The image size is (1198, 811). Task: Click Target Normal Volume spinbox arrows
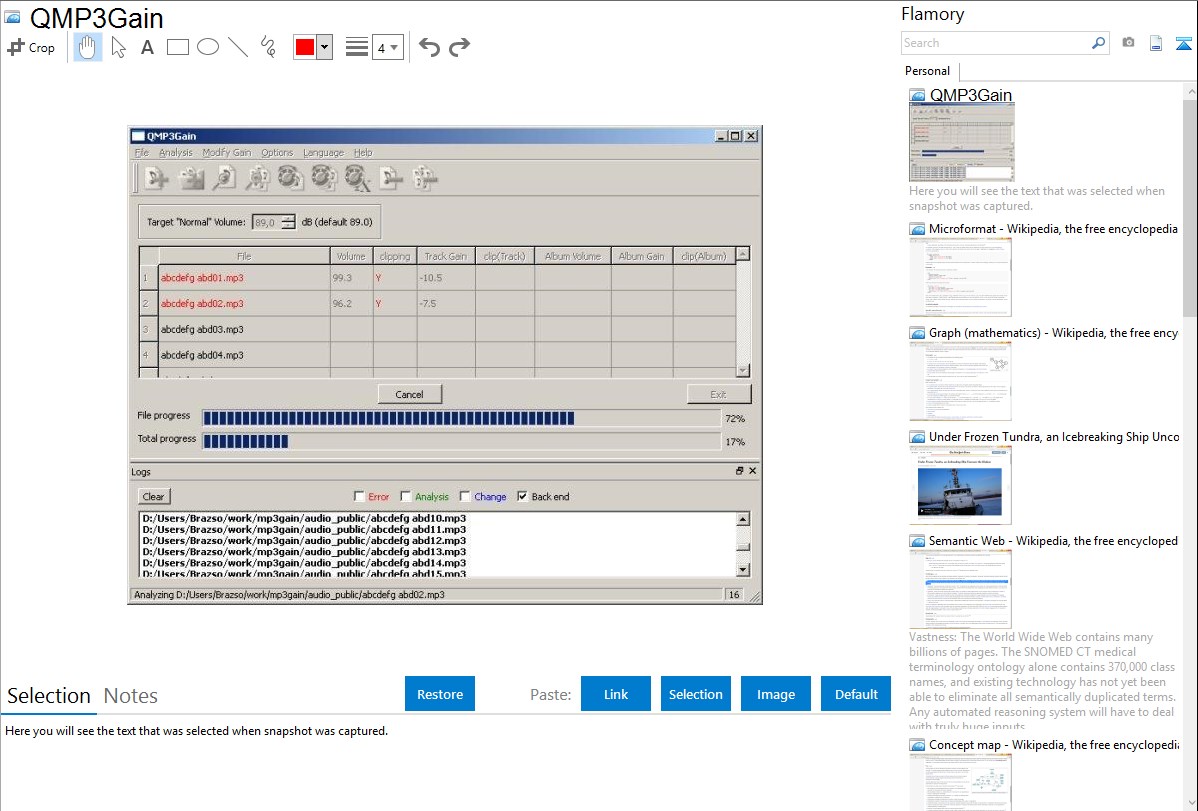288,222
